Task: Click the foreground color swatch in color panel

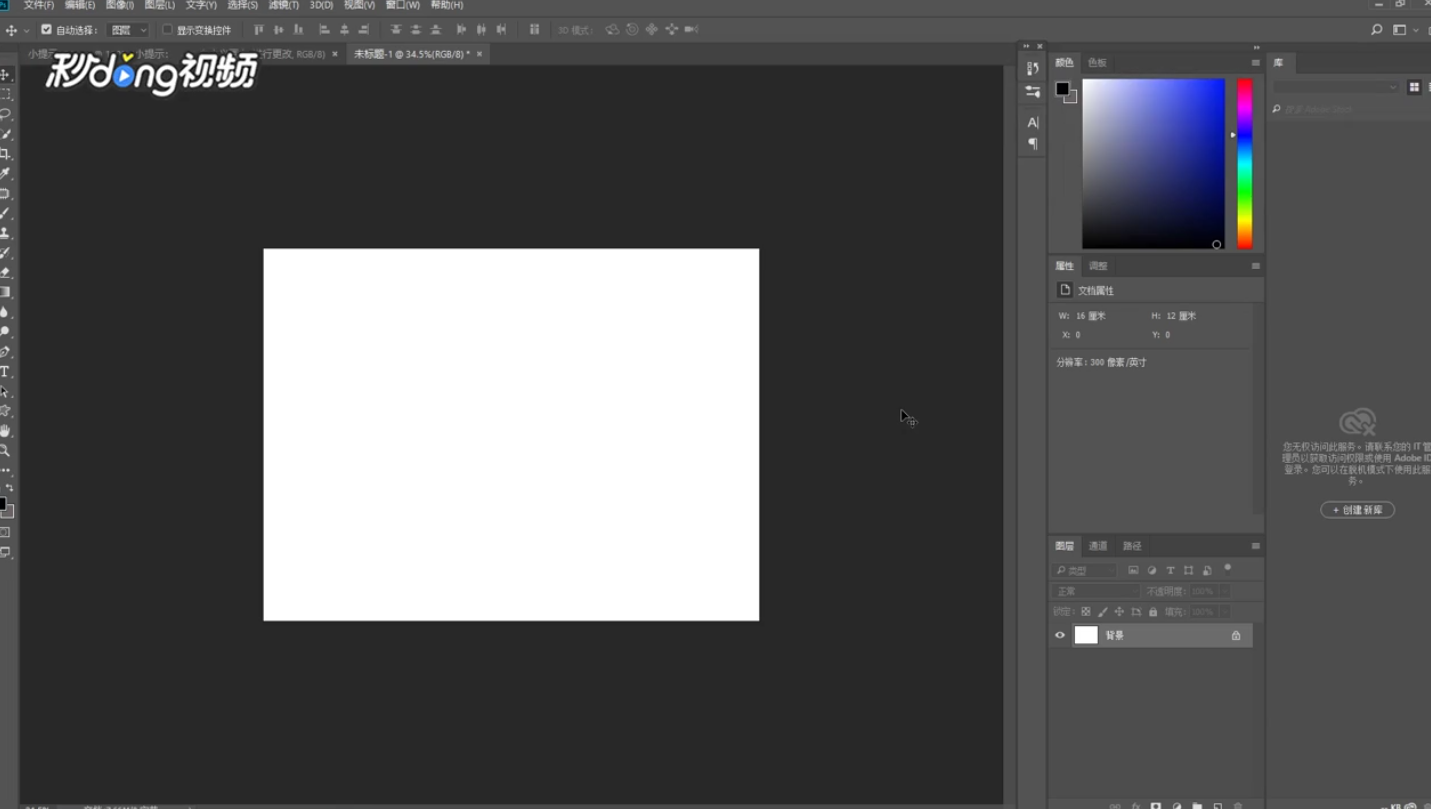Action: tap(1062, 89)
